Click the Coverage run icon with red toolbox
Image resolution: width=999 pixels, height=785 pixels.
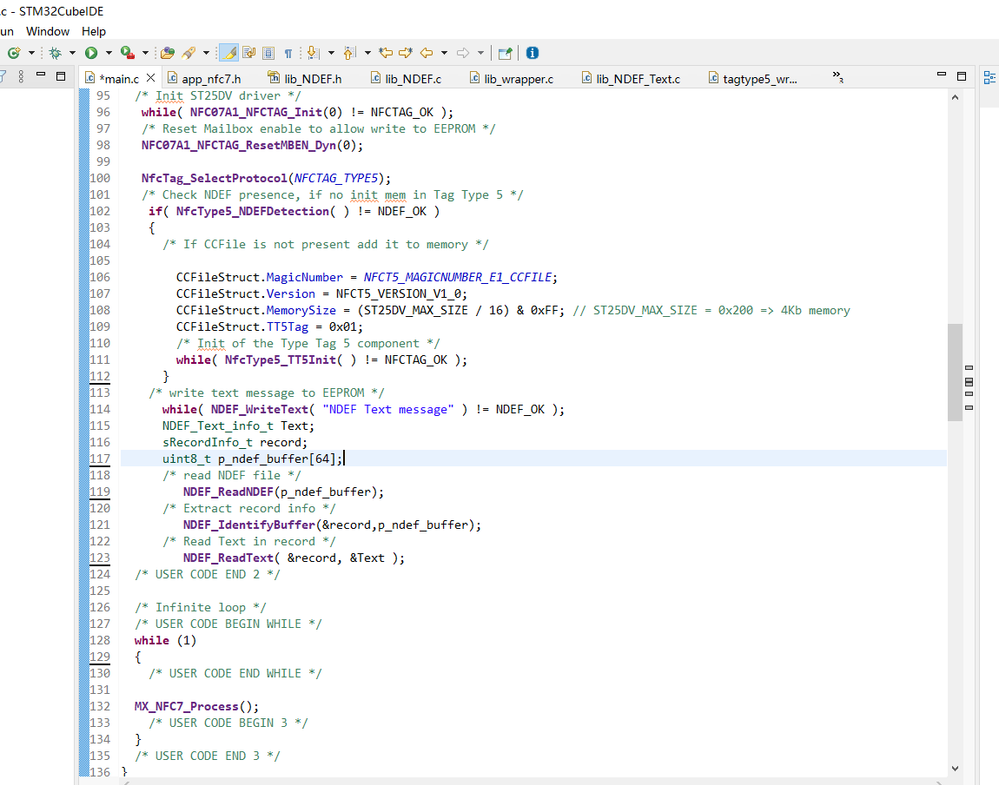pos(127,53)
